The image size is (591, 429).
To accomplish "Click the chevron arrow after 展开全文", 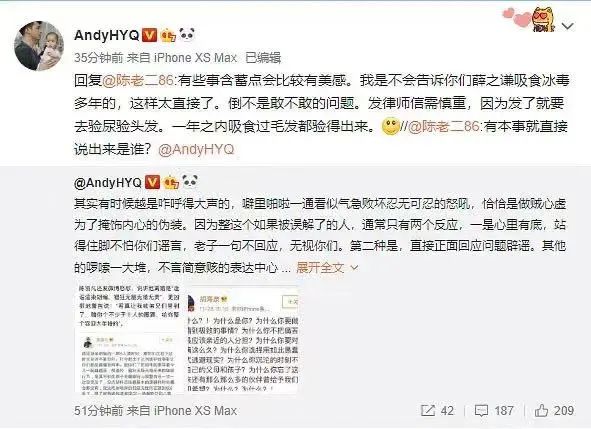I will (354, 268).
